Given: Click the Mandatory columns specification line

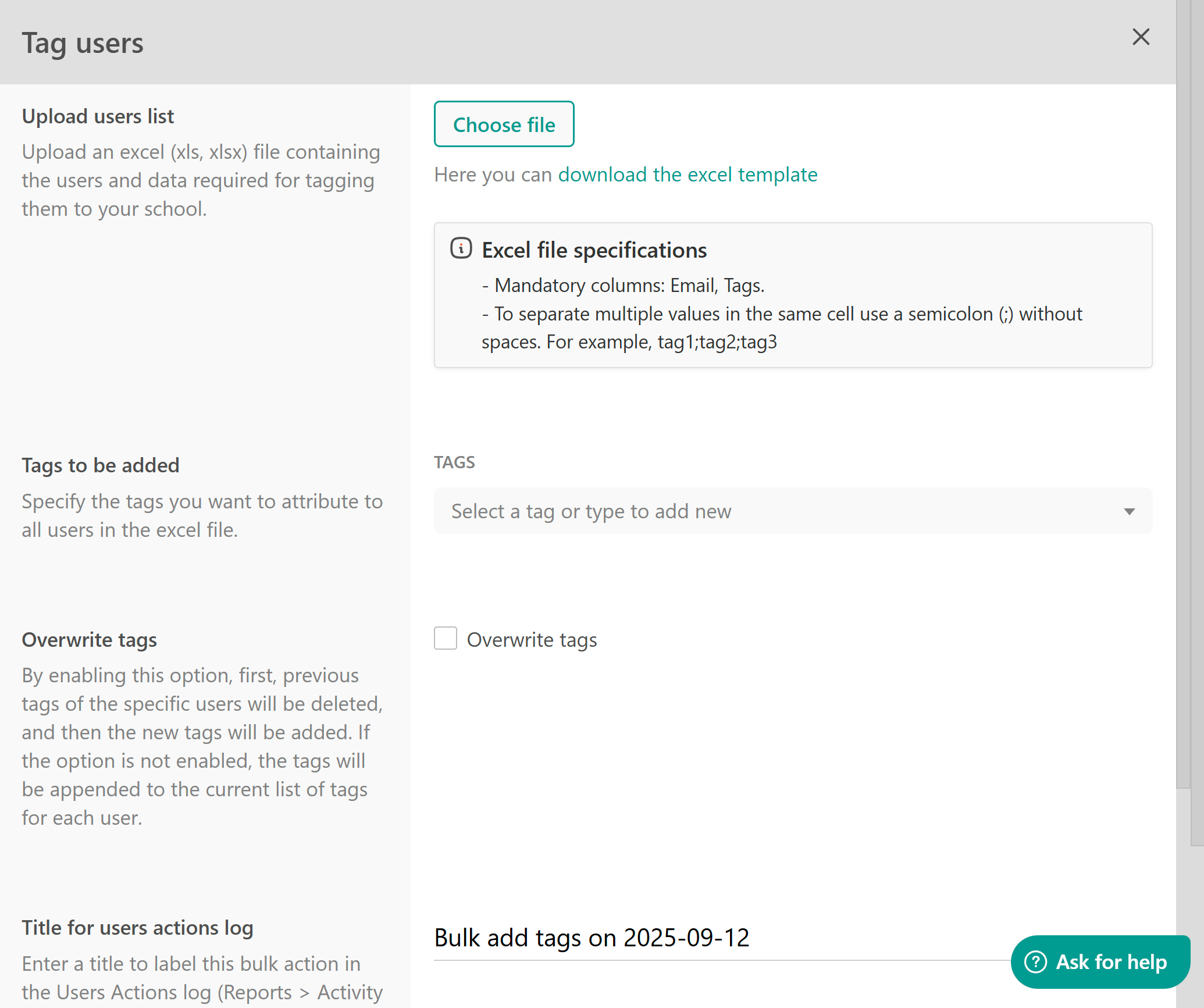Looking at the screenshot, I should [623, 286].
